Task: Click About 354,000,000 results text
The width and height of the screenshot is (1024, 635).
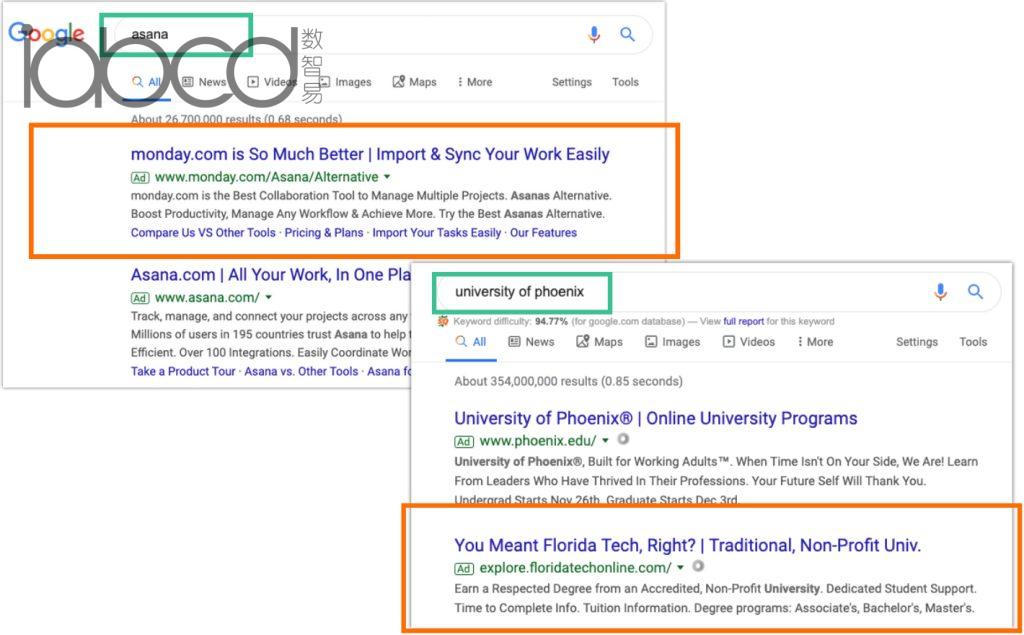Action: coord(568,381)
